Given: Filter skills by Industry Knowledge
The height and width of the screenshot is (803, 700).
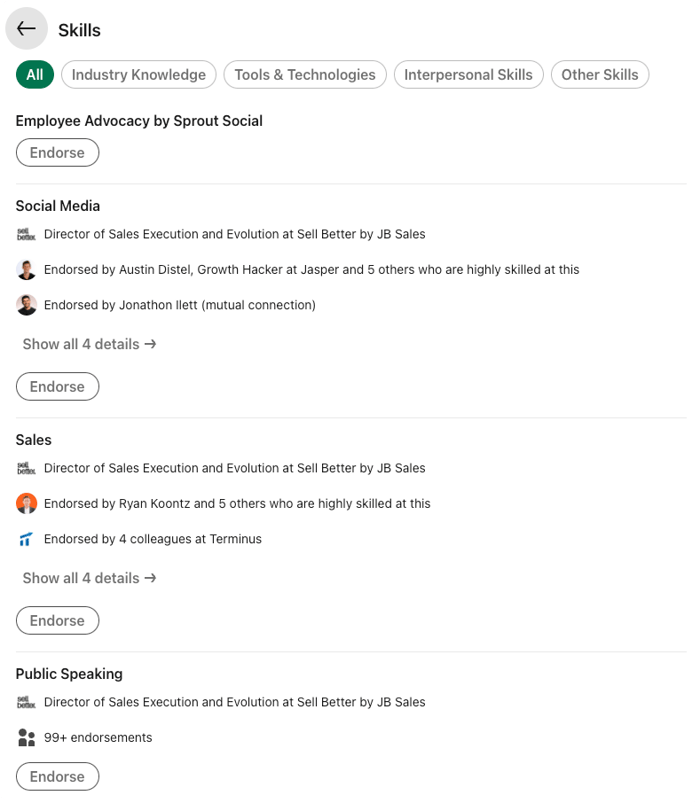Looking at the screenshot, I should (139, 74).
